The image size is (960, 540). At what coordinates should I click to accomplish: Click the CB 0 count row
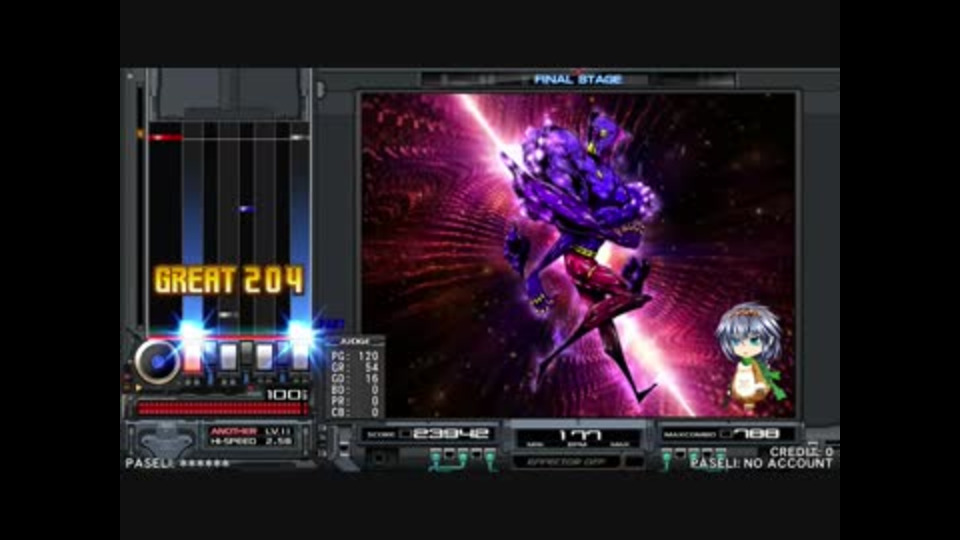pos(355,412)
